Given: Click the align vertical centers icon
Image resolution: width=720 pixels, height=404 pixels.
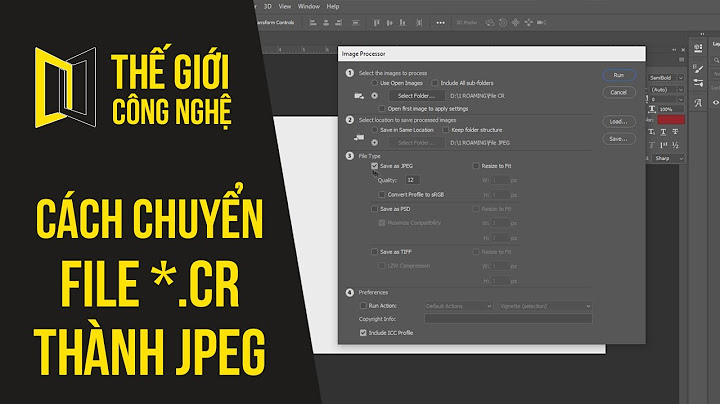Looking at the screenshot, I should pyautogui.click(x=389, y=22).
